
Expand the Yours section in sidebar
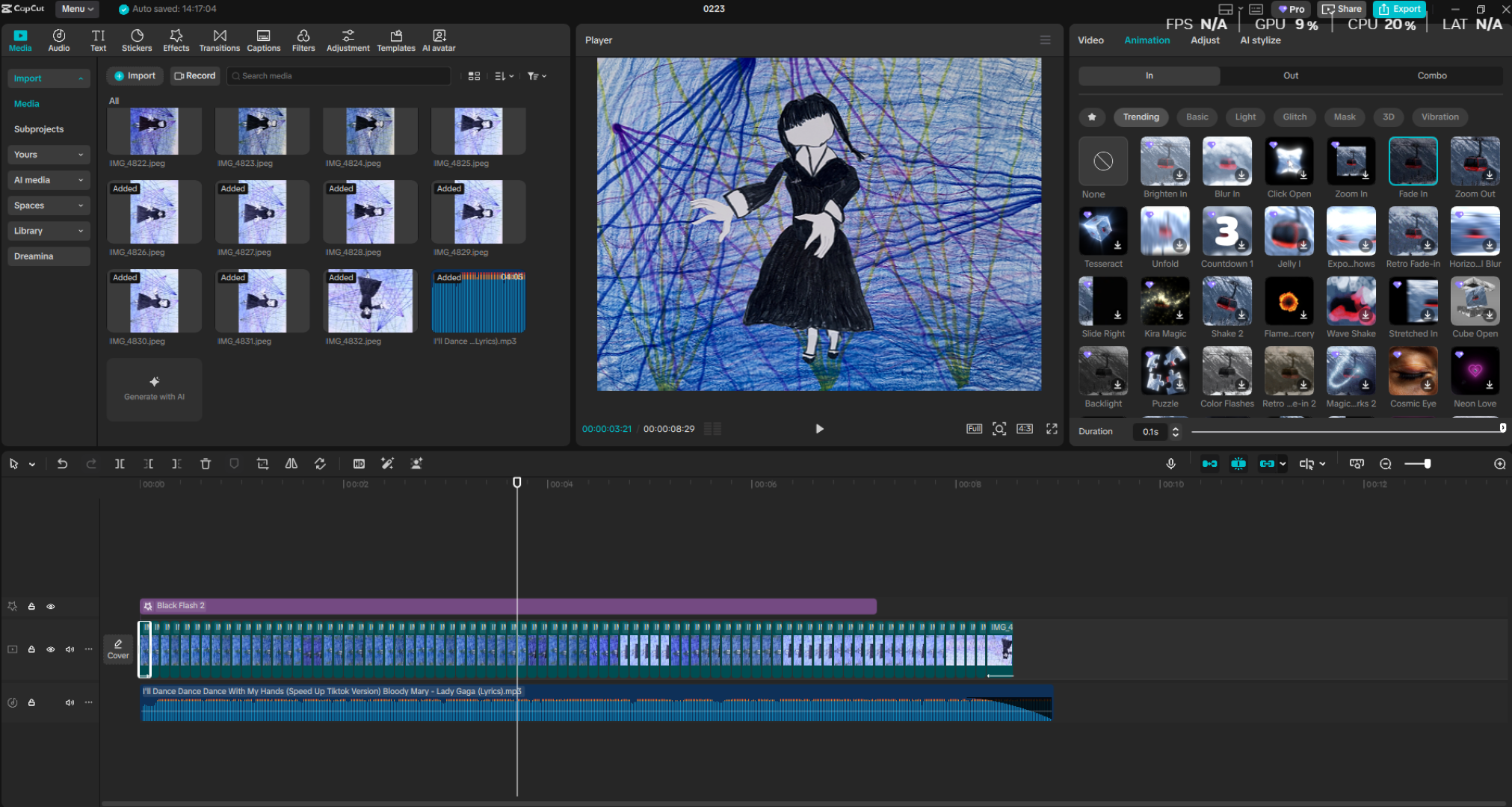49,155
